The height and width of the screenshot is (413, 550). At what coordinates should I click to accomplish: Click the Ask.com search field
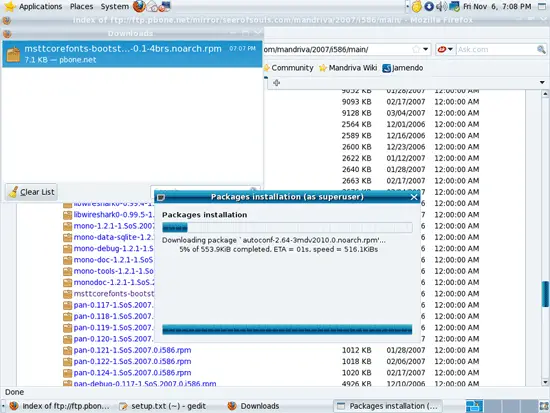496,49
